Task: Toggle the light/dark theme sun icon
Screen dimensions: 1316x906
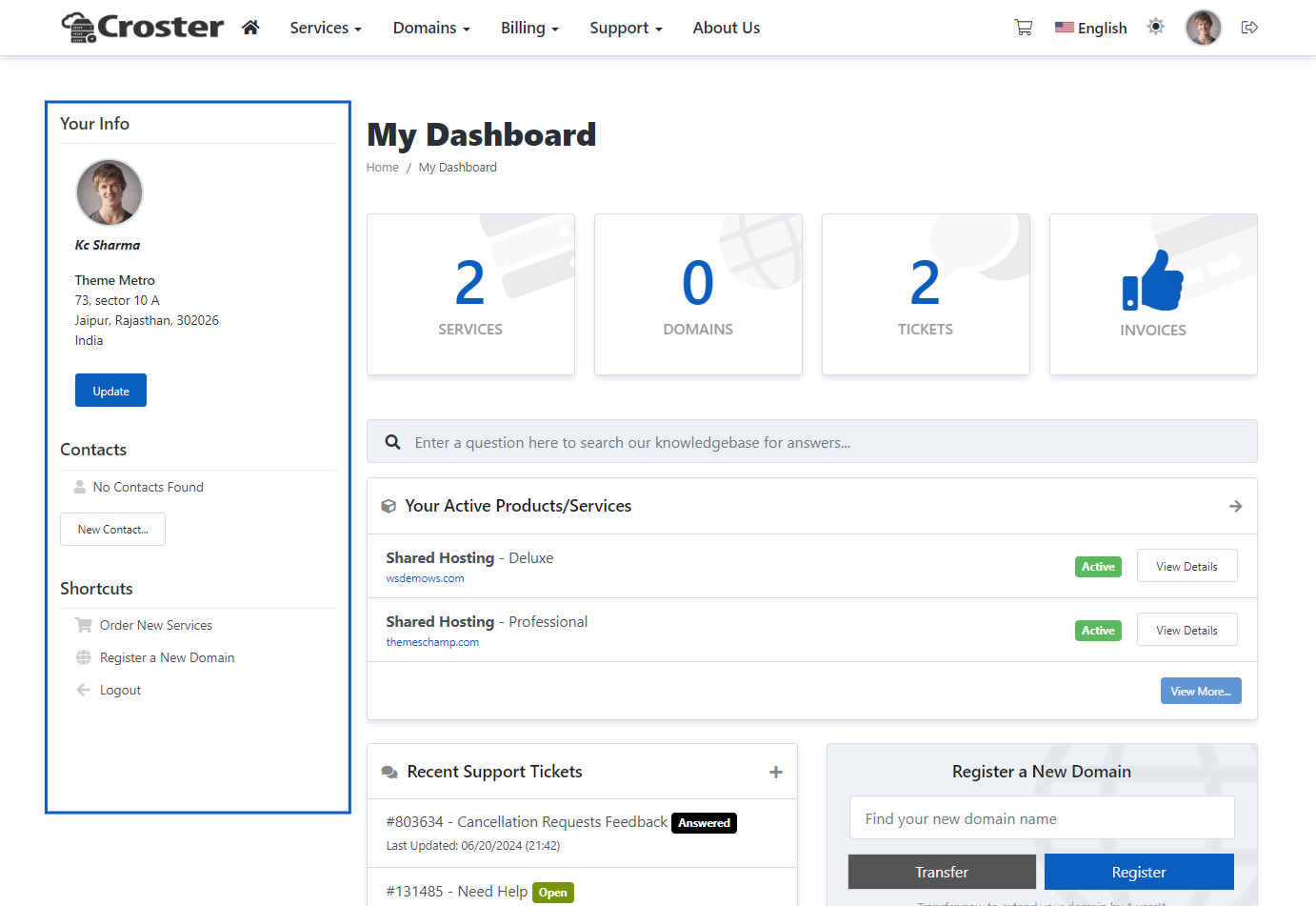Action: [1156, 27]
